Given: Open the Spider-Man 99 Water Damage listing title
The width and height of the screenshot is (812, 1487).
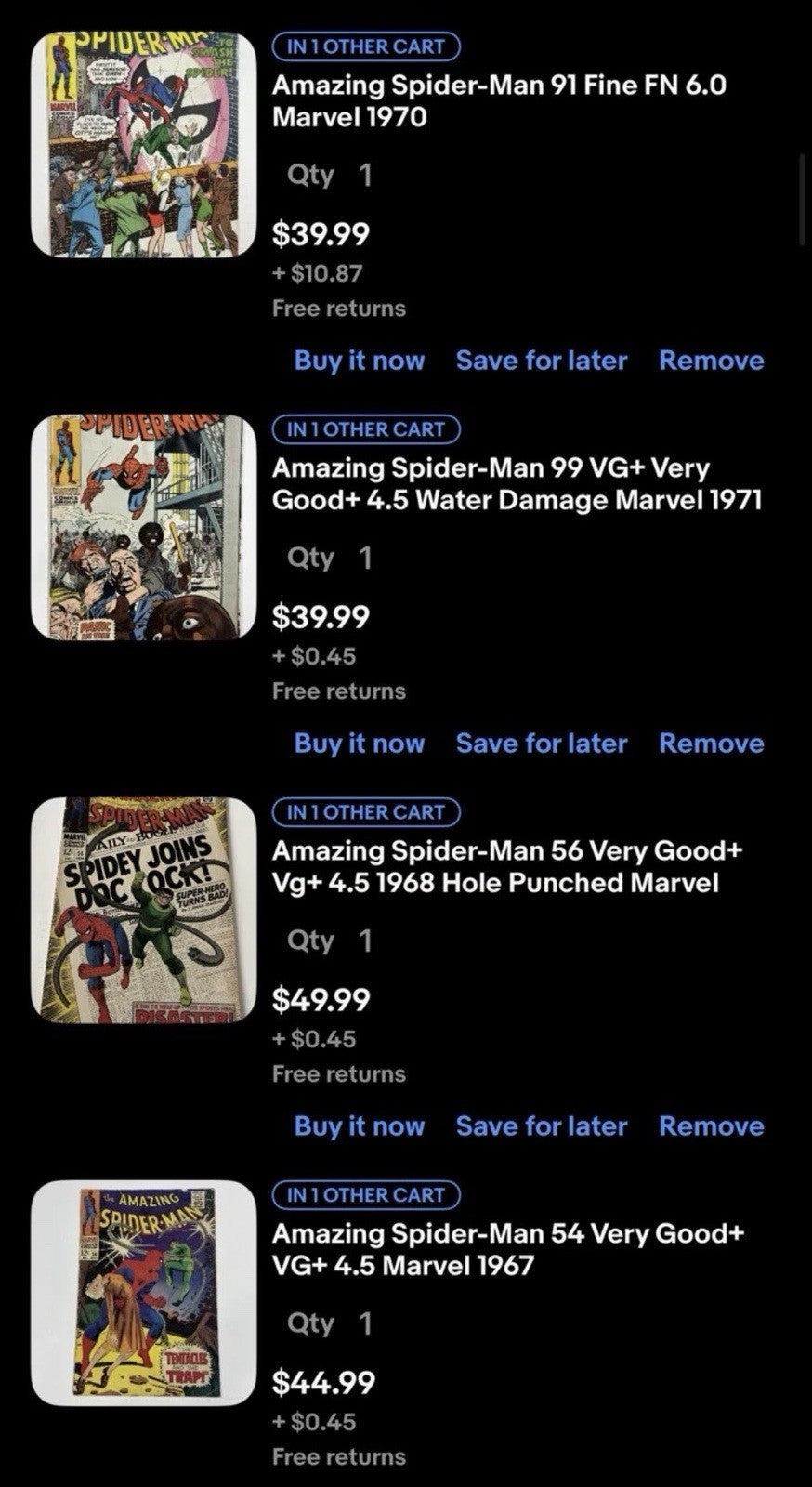Looking at the screenshot, I should click(517, 483).
